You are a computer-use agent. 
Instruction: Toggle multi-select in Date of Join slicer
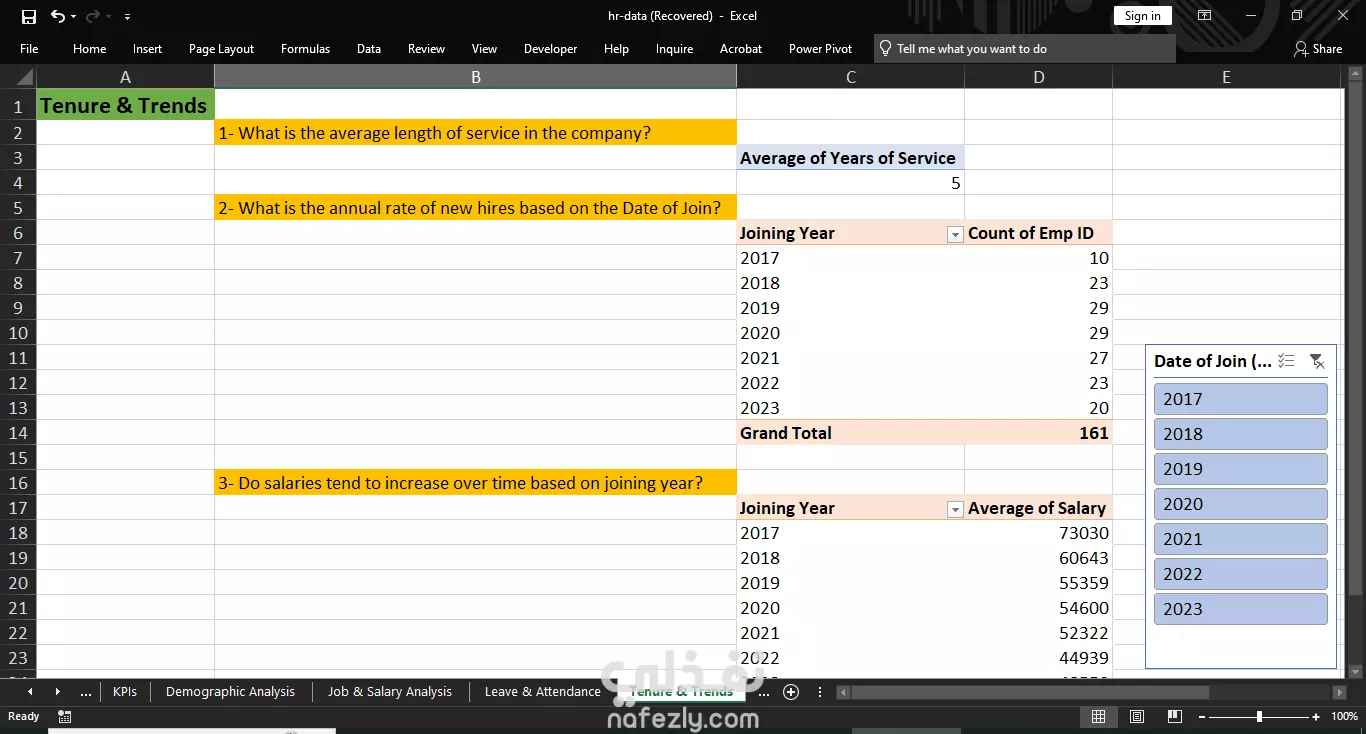[1287, 361]
